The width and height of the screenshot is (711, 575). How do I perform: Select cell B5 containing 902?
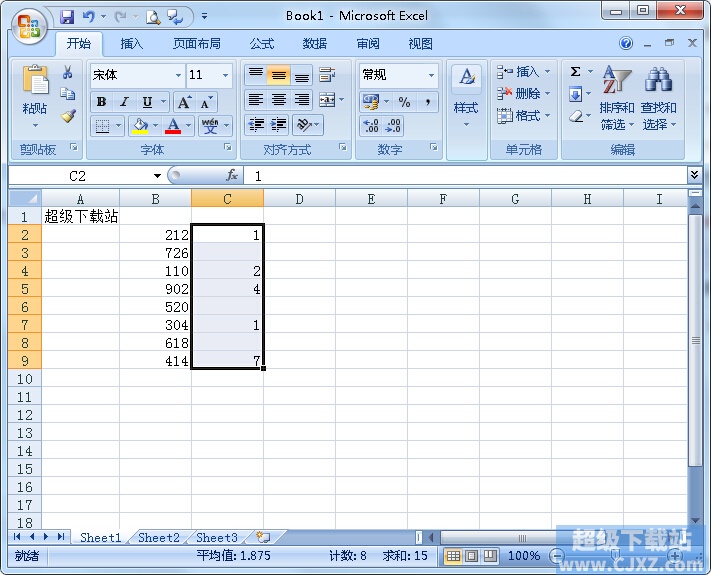(x=155, y=289)
